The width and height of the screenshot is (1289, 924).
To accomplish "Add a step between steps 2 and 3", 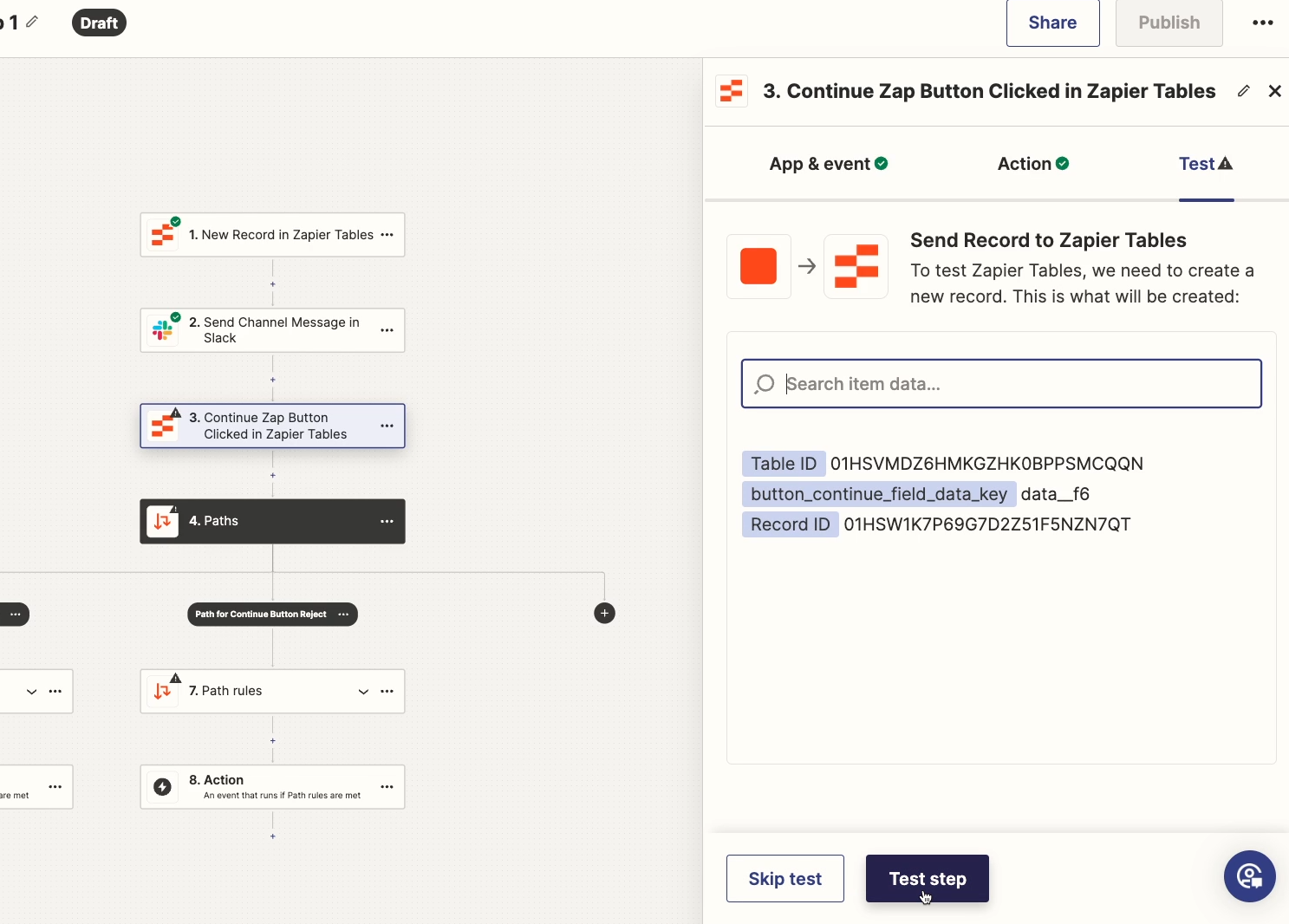I will (x=273, y=380).
